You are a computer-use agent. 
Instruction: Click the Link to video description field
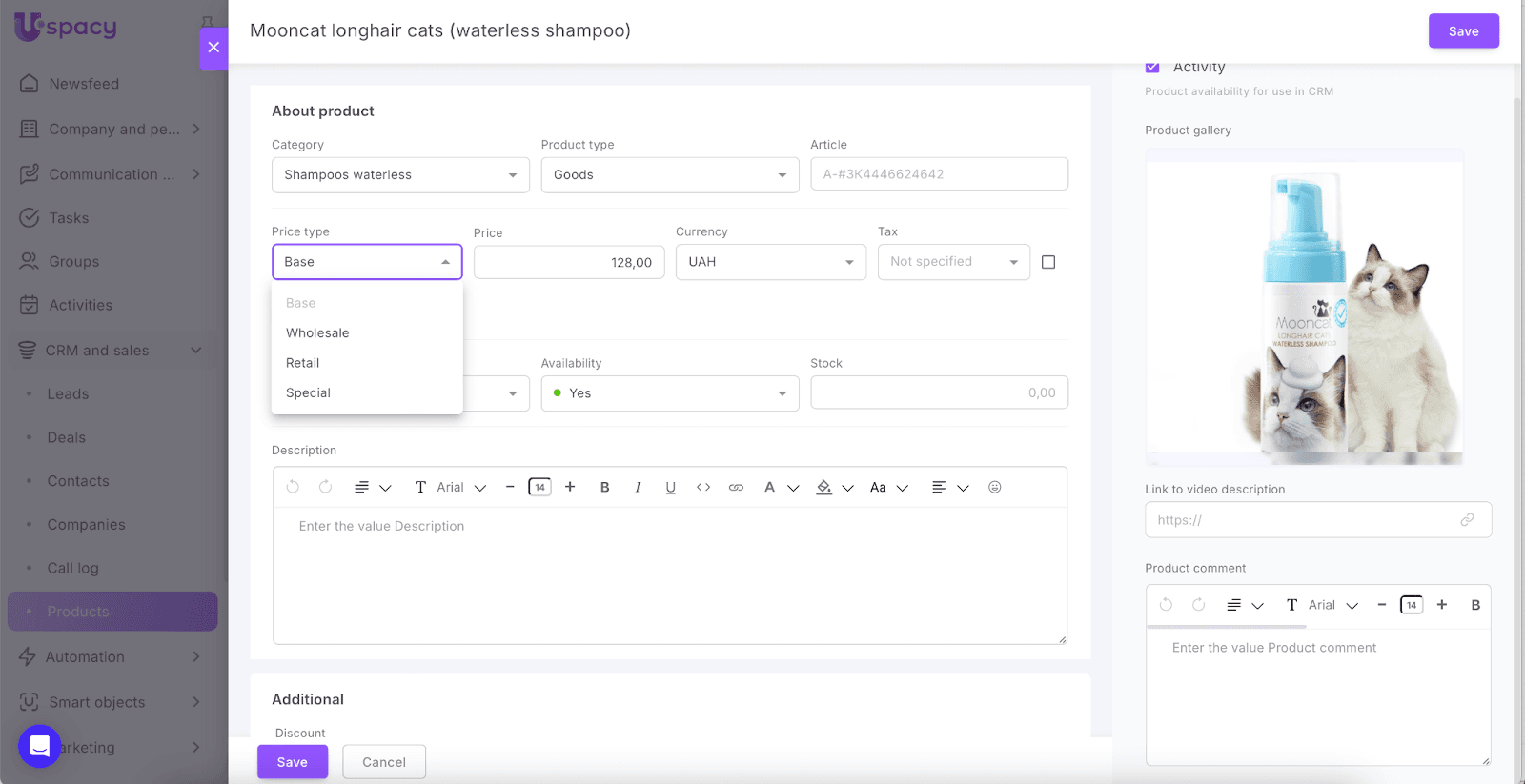[1306, 520]
